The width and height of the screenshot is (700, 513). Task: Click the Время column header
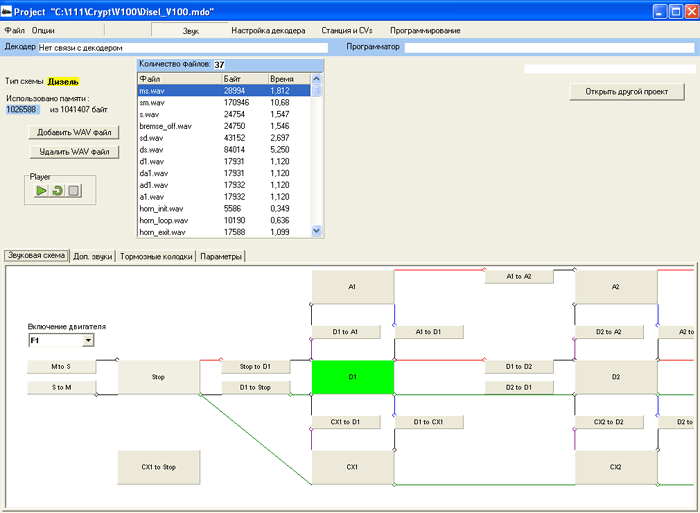pyautogui.click(x=289, y=79)
